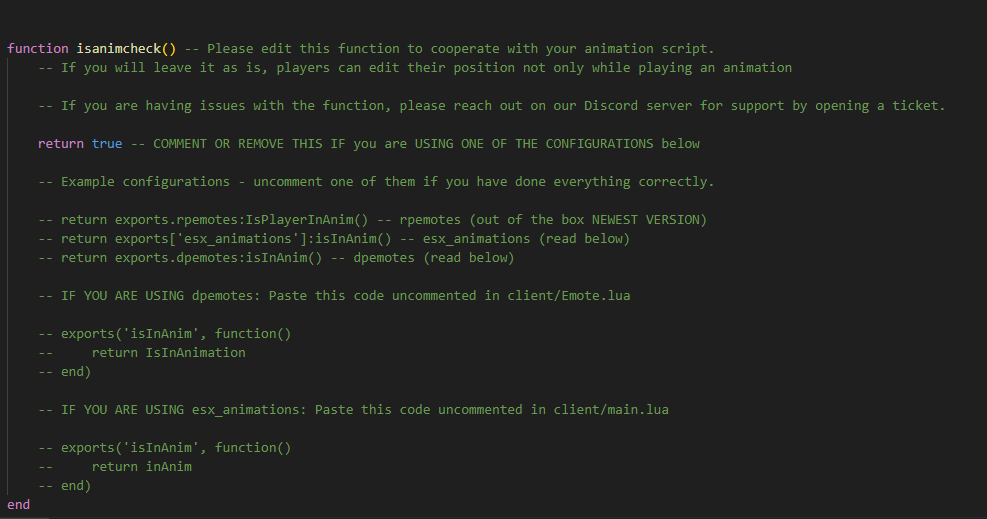Click the parentheses after isanimcheck
Viewport: 987px width, 519px height.
coord(169,48)
